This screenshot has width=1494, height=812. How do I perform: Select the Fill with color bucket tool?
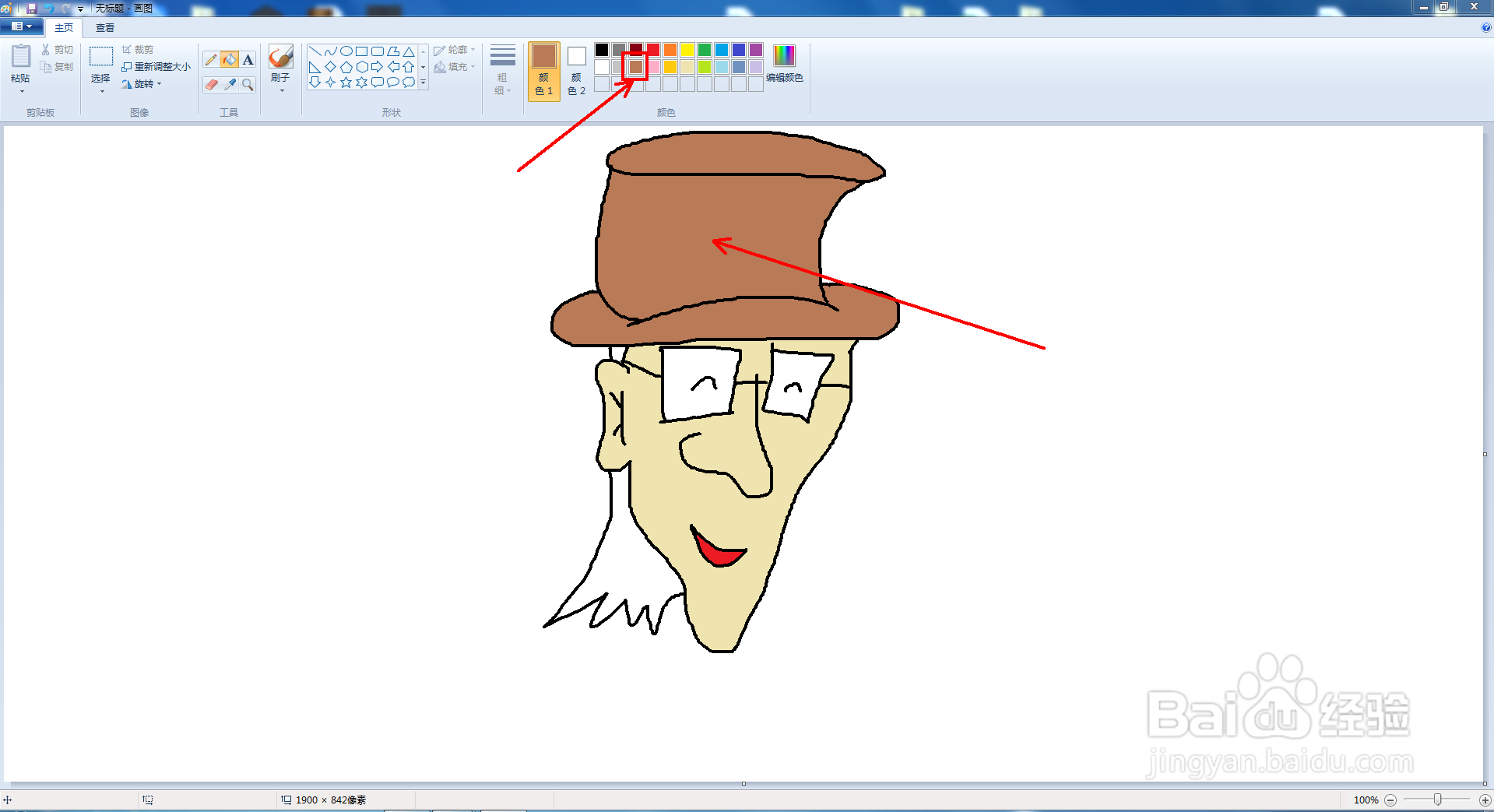point(230,60)
